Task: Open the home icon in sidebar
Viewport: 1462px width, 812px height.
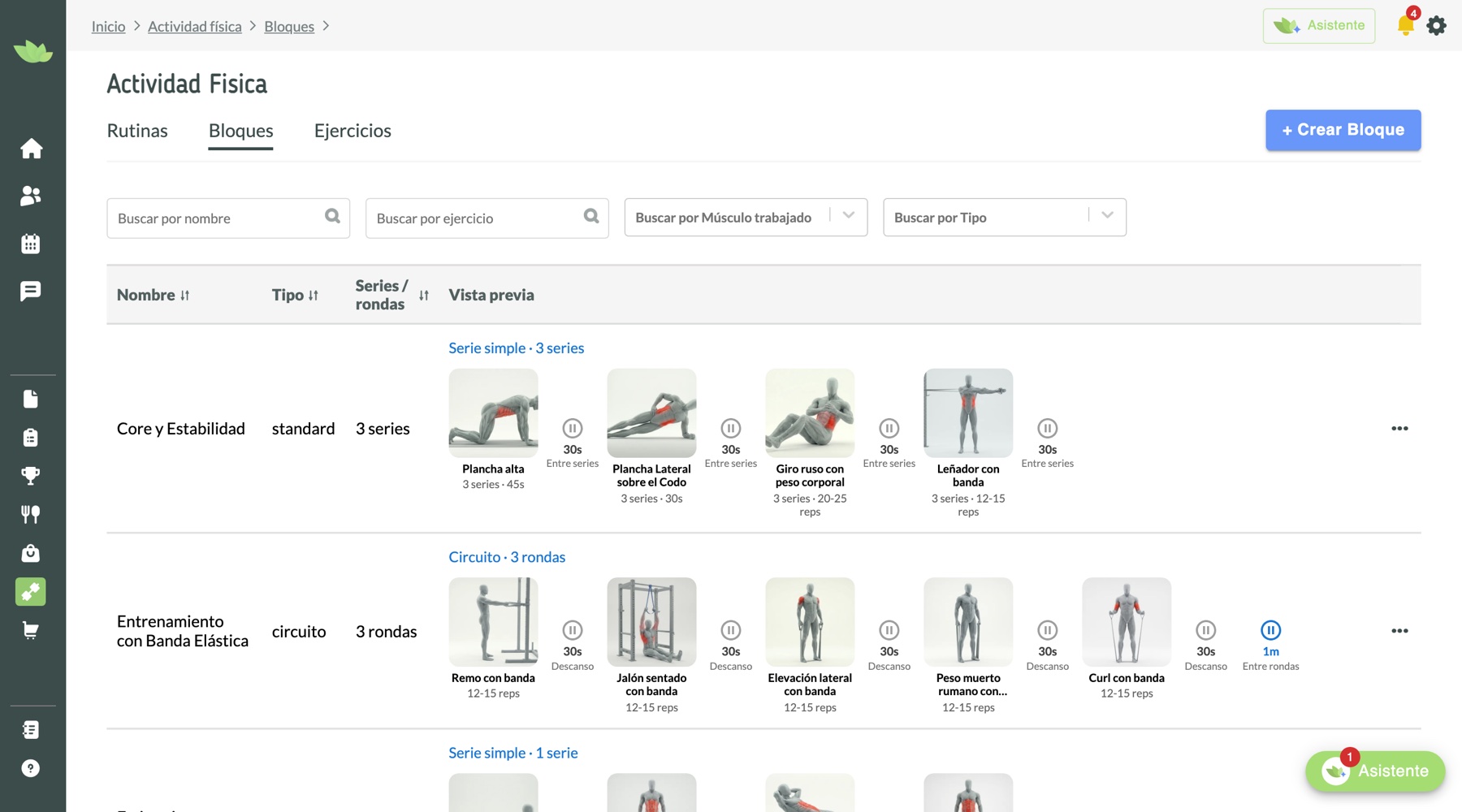Action: (x=31, y=149)
